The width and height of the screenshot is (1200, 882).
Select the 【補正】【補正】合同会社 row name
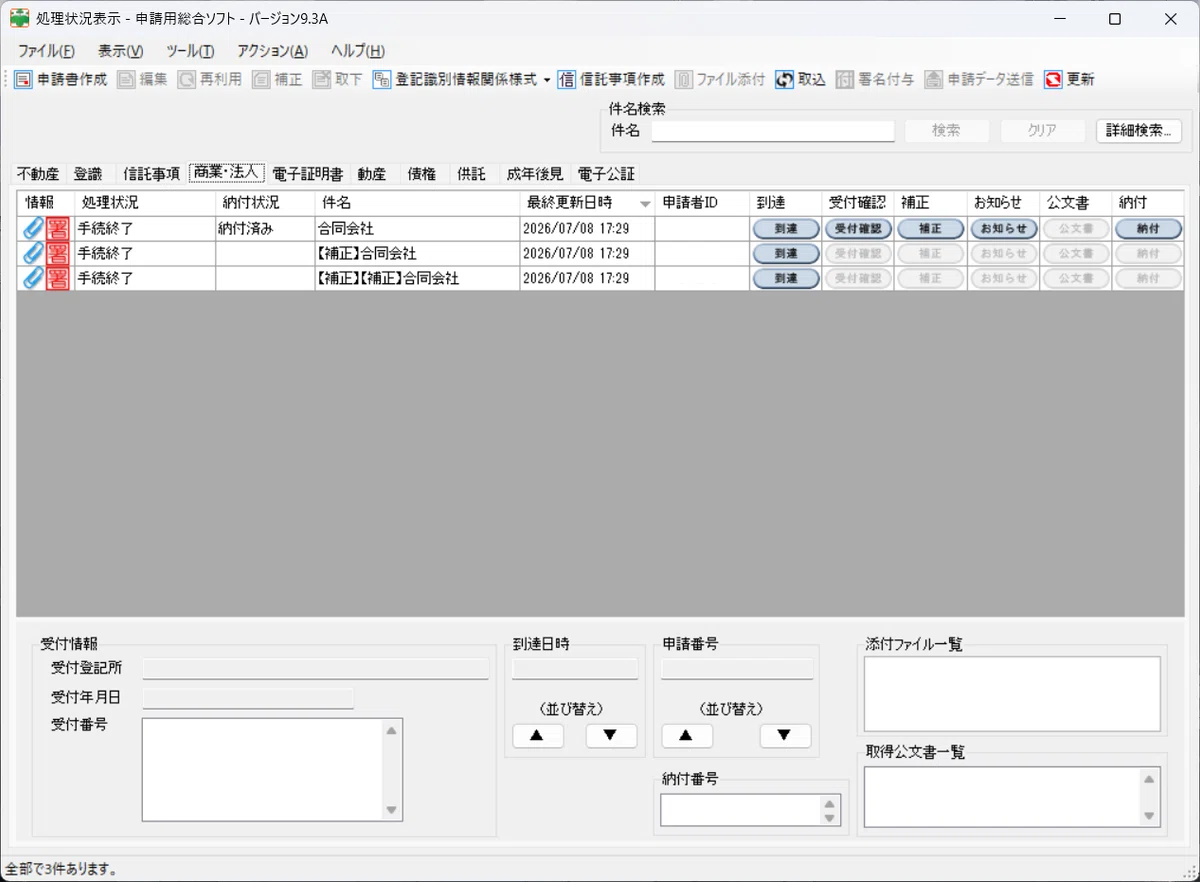click(x=387, y=279)
